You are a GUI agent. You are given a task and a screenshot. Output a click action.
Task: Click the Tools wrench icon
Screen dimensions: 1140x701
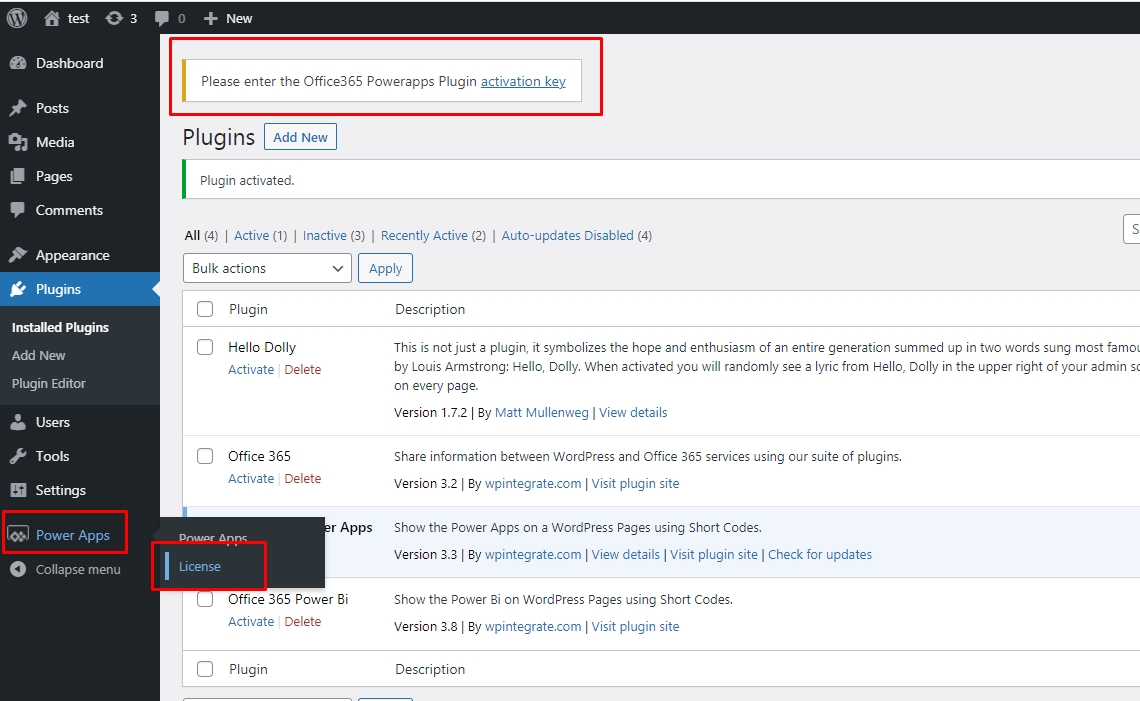[x=18, y=456]
